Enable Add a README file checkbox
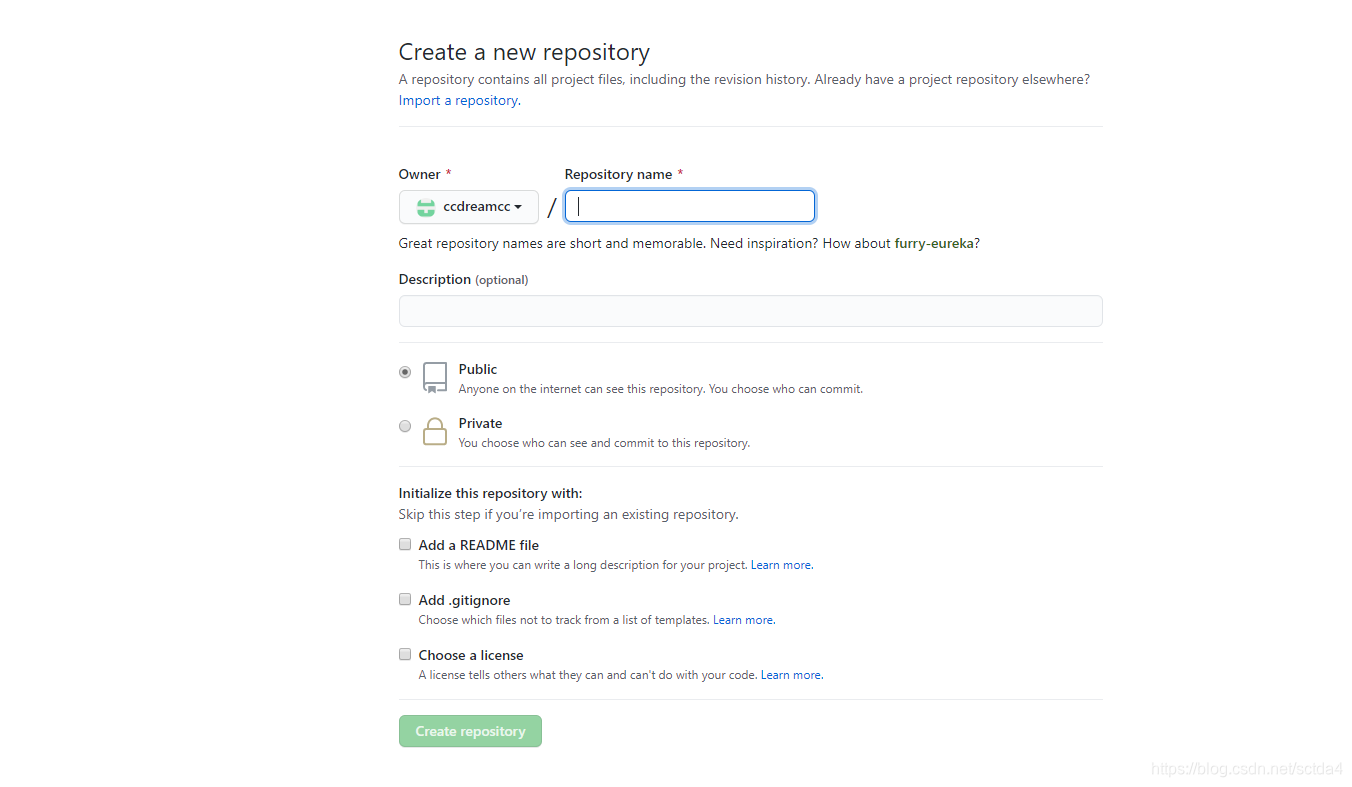The height and width of the screenshot is (787, 1352). click(405, 544)
